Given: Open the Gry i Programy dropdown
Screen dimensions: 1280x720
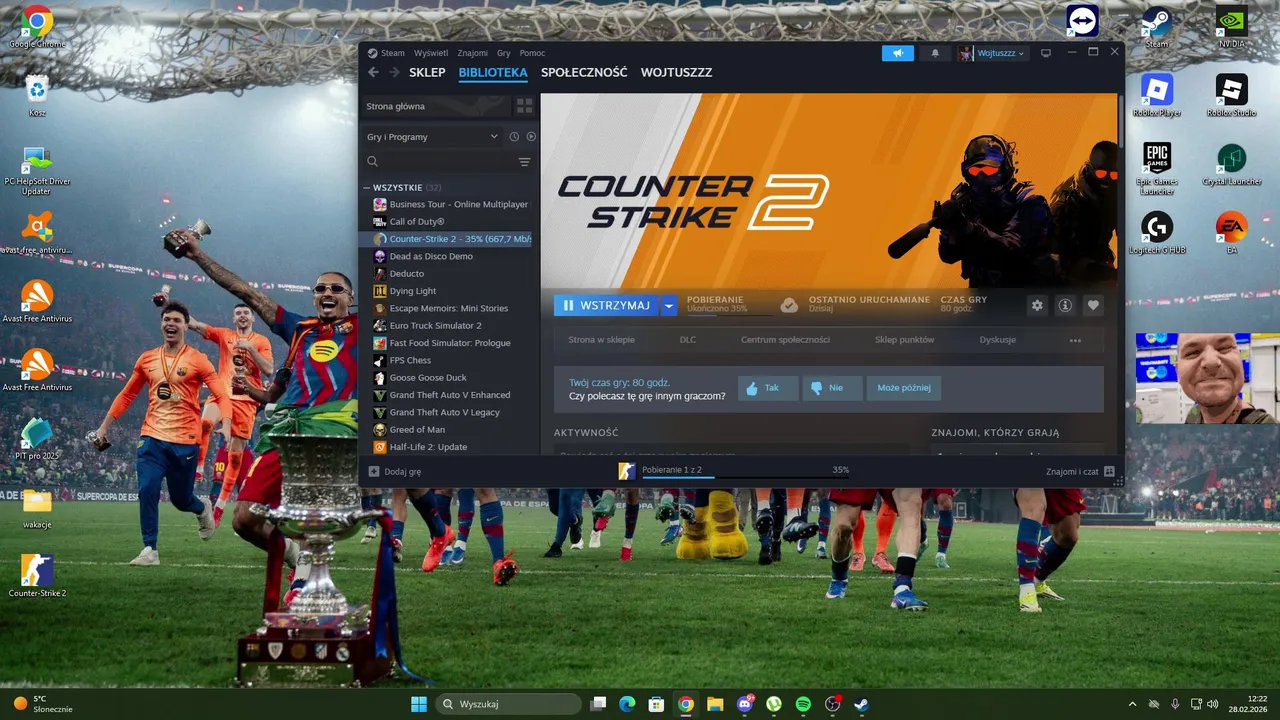Looking at the screenshot, I should 432,137.
